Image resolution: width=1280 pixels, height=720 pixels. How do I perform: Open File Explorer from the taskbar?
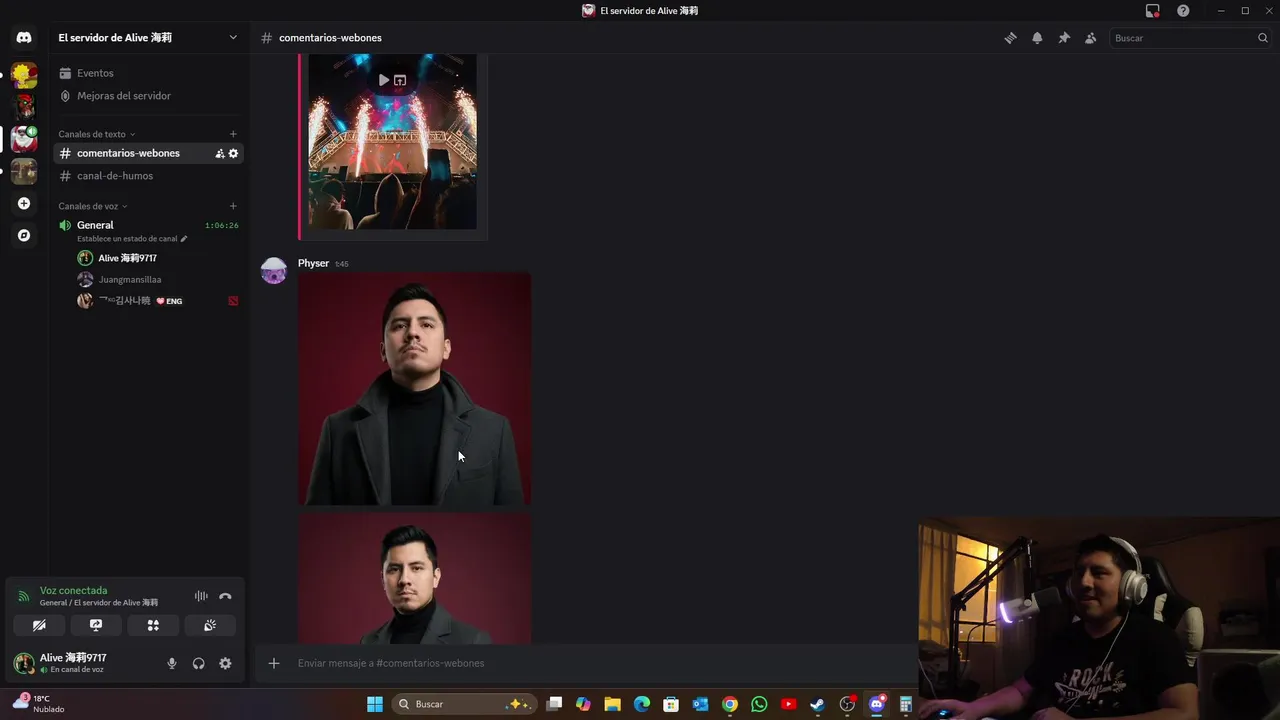click(x=612, y=704)
